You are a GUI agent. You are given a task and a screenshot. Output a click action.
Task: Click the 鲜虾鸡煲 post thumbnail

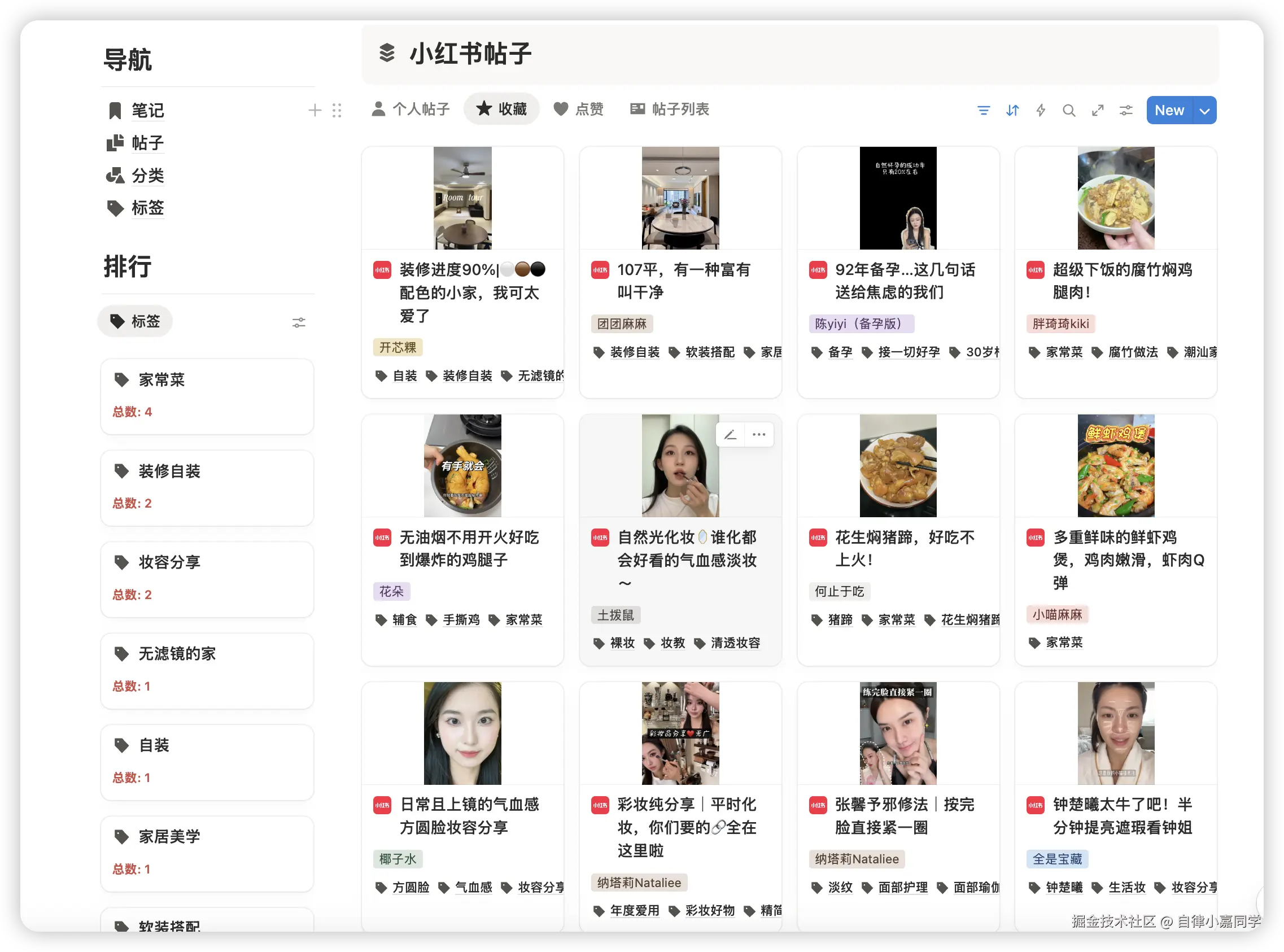coord(1115,466)
